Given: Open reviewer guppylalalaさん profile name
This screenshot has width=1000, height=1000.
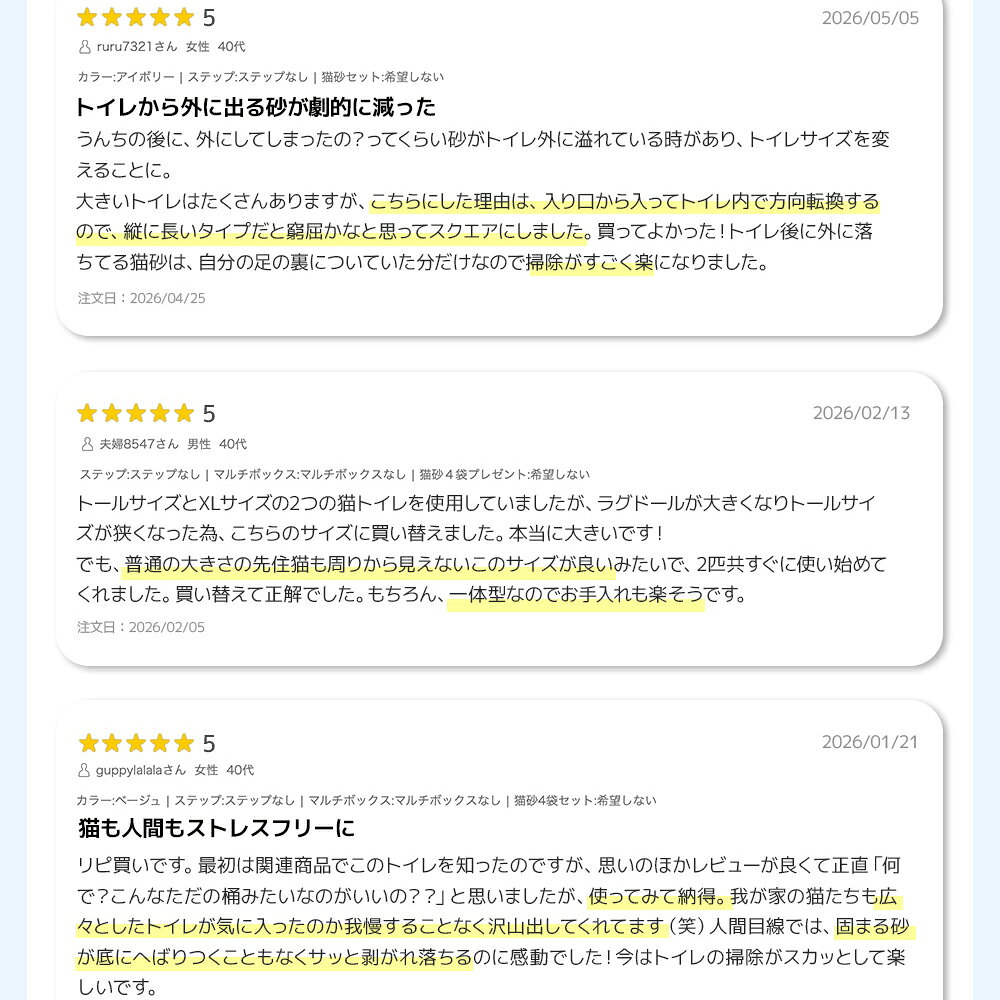Looking at the screenshot, I should click(140, 770).
